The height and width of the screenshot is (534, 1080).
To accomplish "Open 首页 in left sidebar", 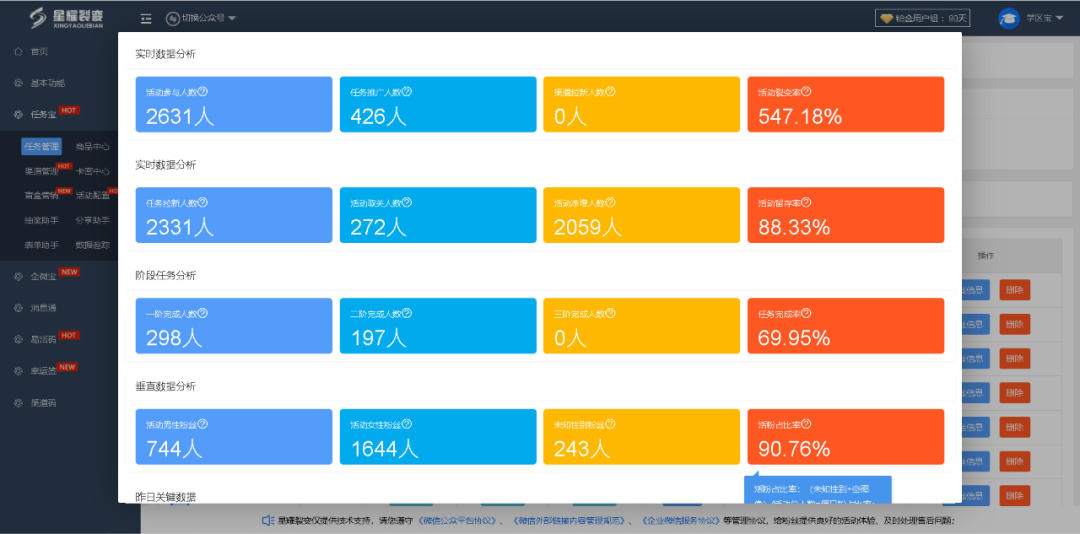I will [x=39, y=51].
